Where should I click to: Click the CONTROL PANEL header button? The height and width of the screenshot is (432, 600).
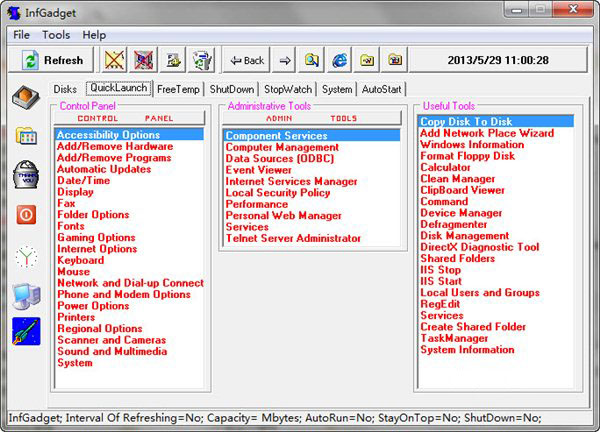coord(129,118)
